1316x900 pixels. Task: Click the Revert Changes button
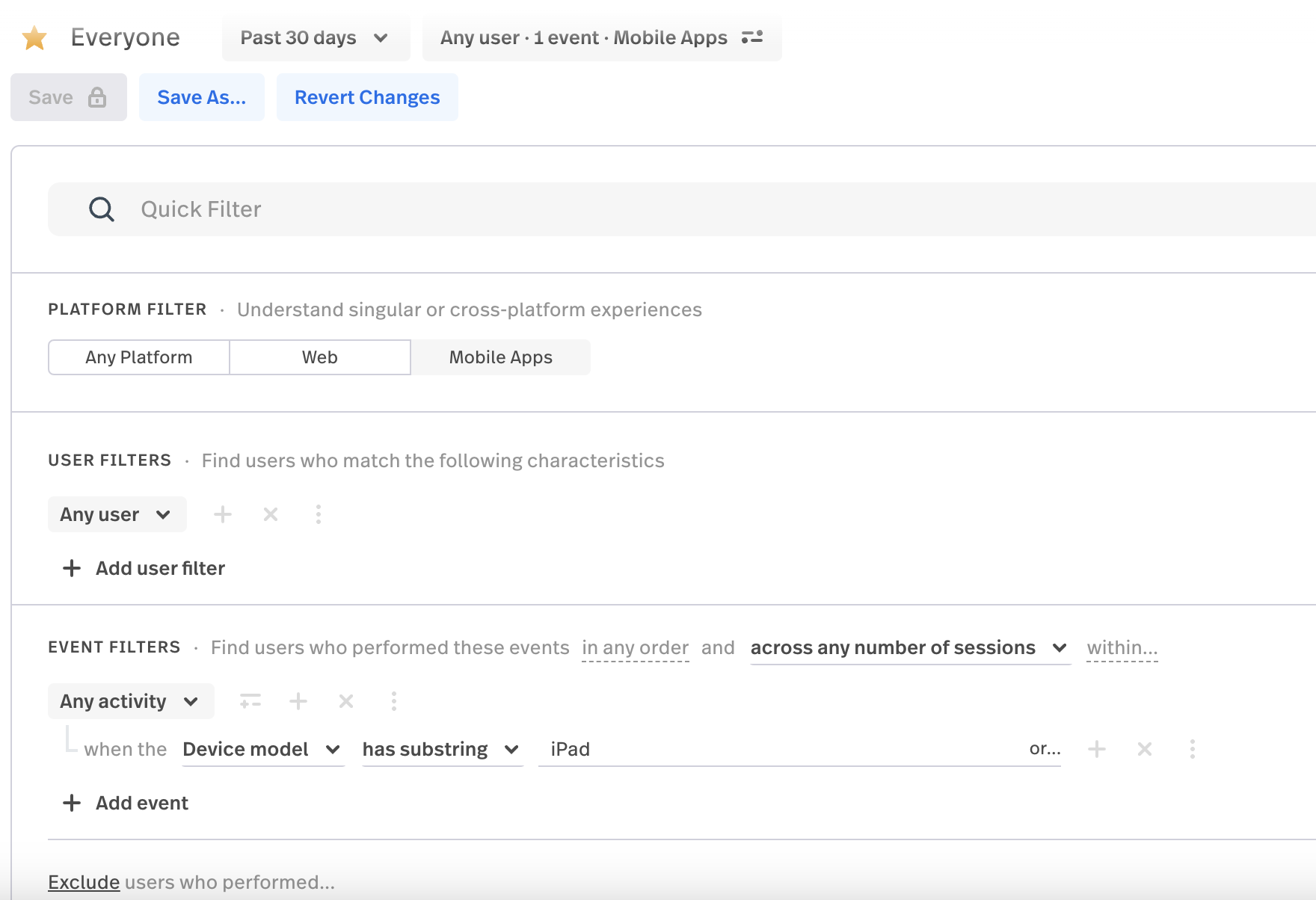[x=367, y=97]
